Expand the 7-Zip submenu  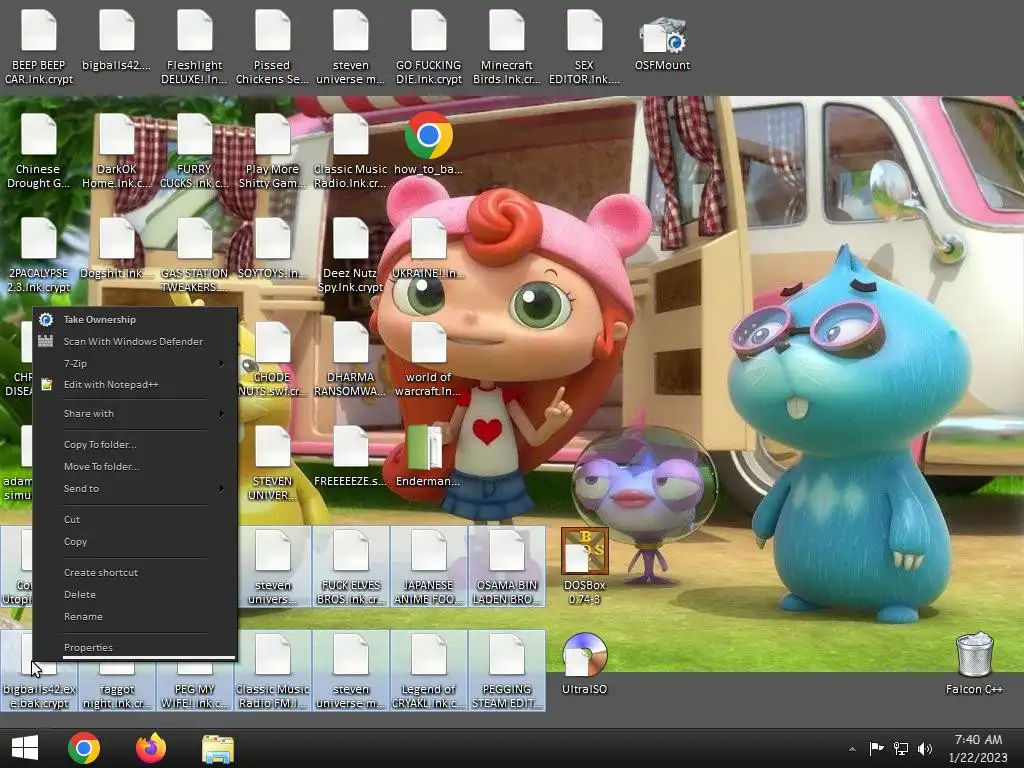(x=135, y=364)
